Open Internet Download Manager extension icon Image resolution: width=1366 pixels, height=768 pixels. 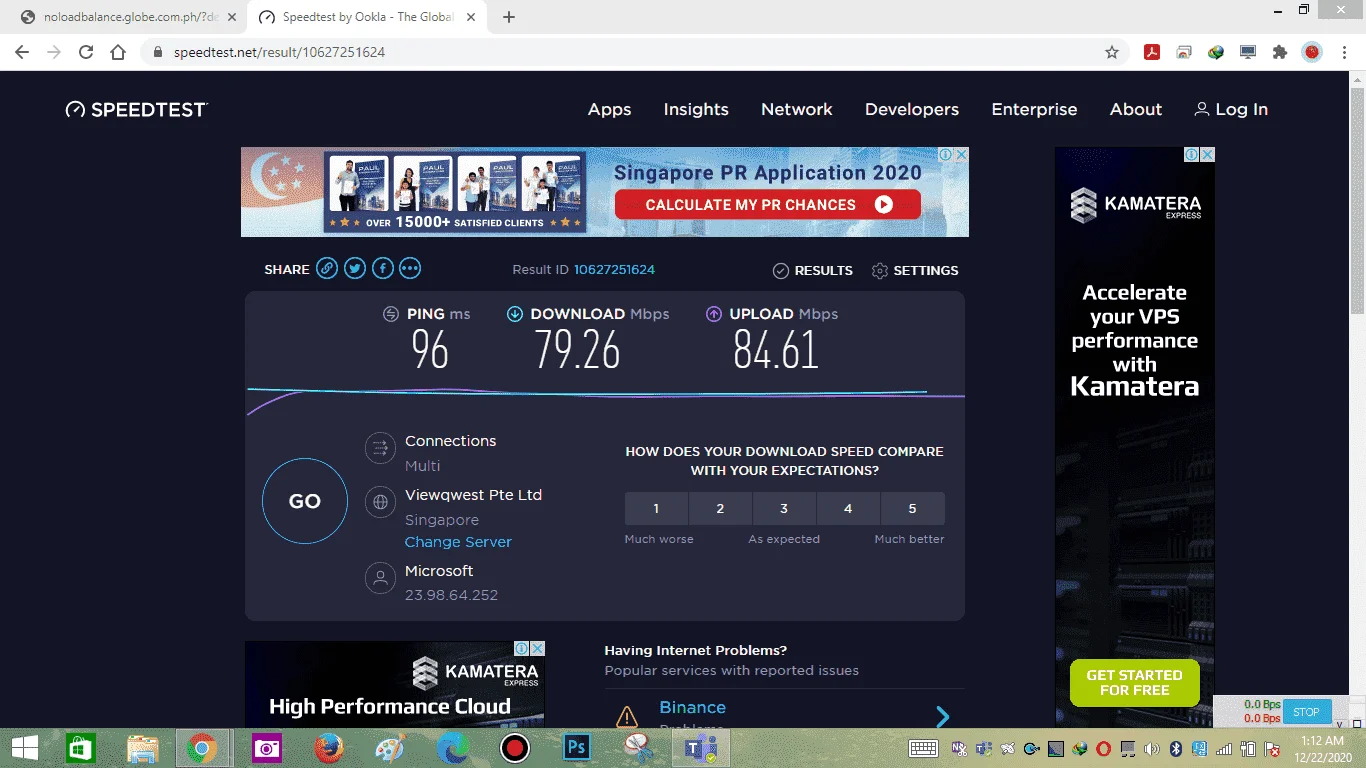pos(1216,52)
